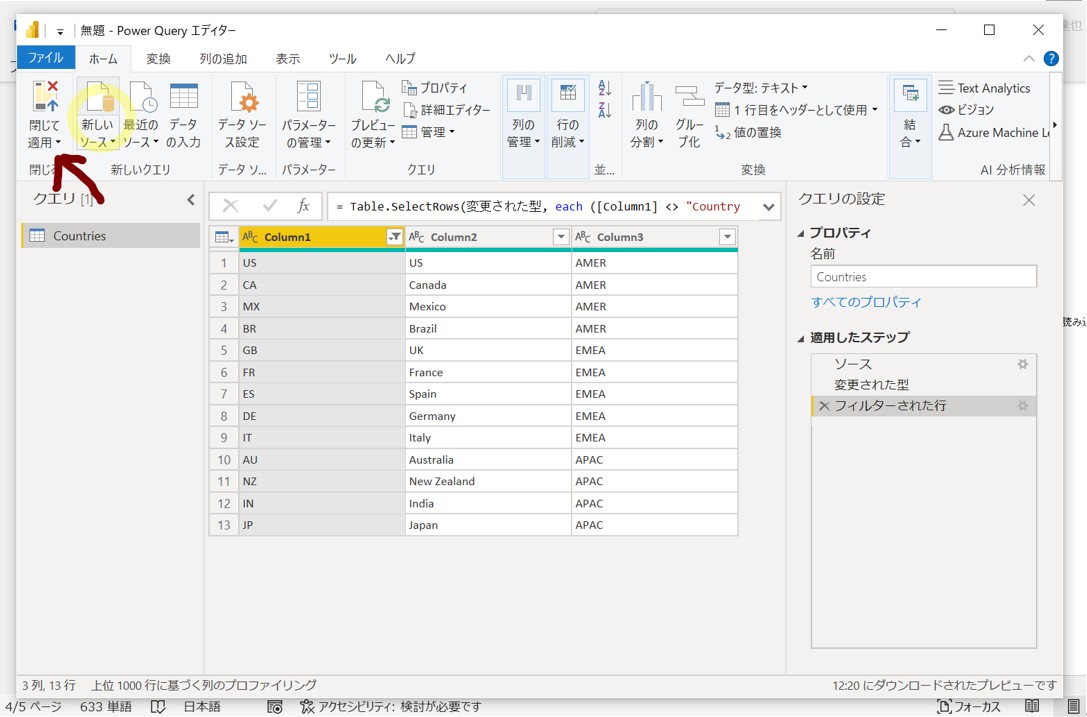Click the Reduce Rows (行の削減) icon
1087x717 pixels.
568,94
